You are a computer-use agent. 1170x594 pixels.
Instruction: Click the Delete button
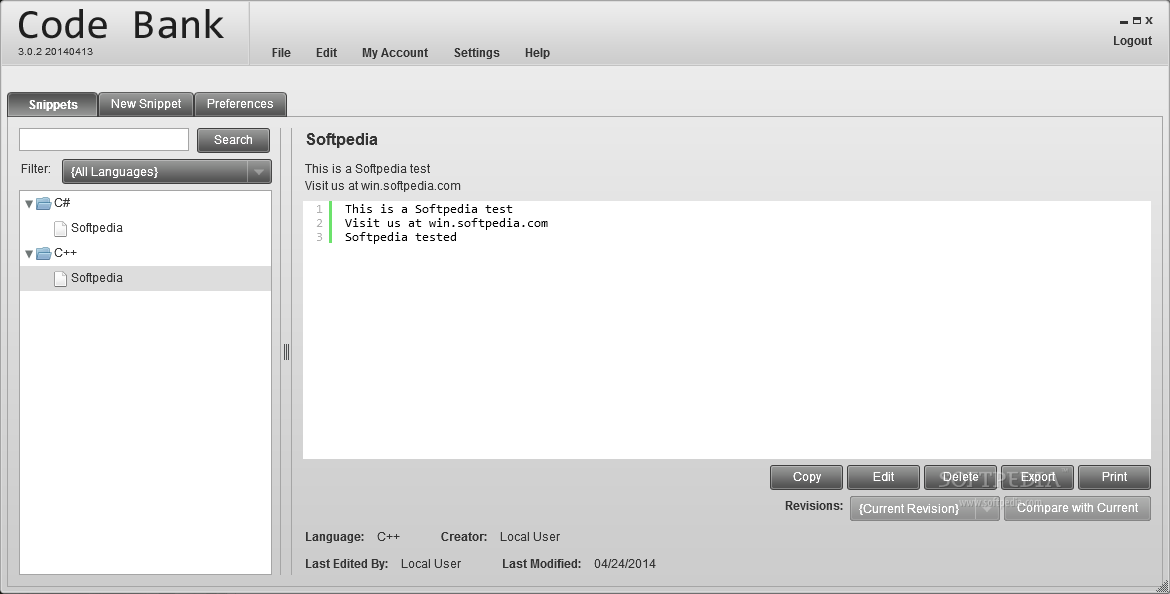click(x=960, y=477)
